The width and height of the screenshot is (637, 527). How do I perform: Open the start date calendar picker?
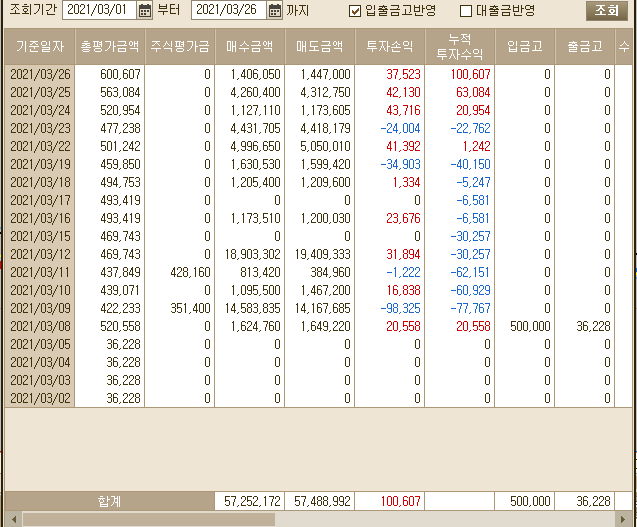point(145,10)
